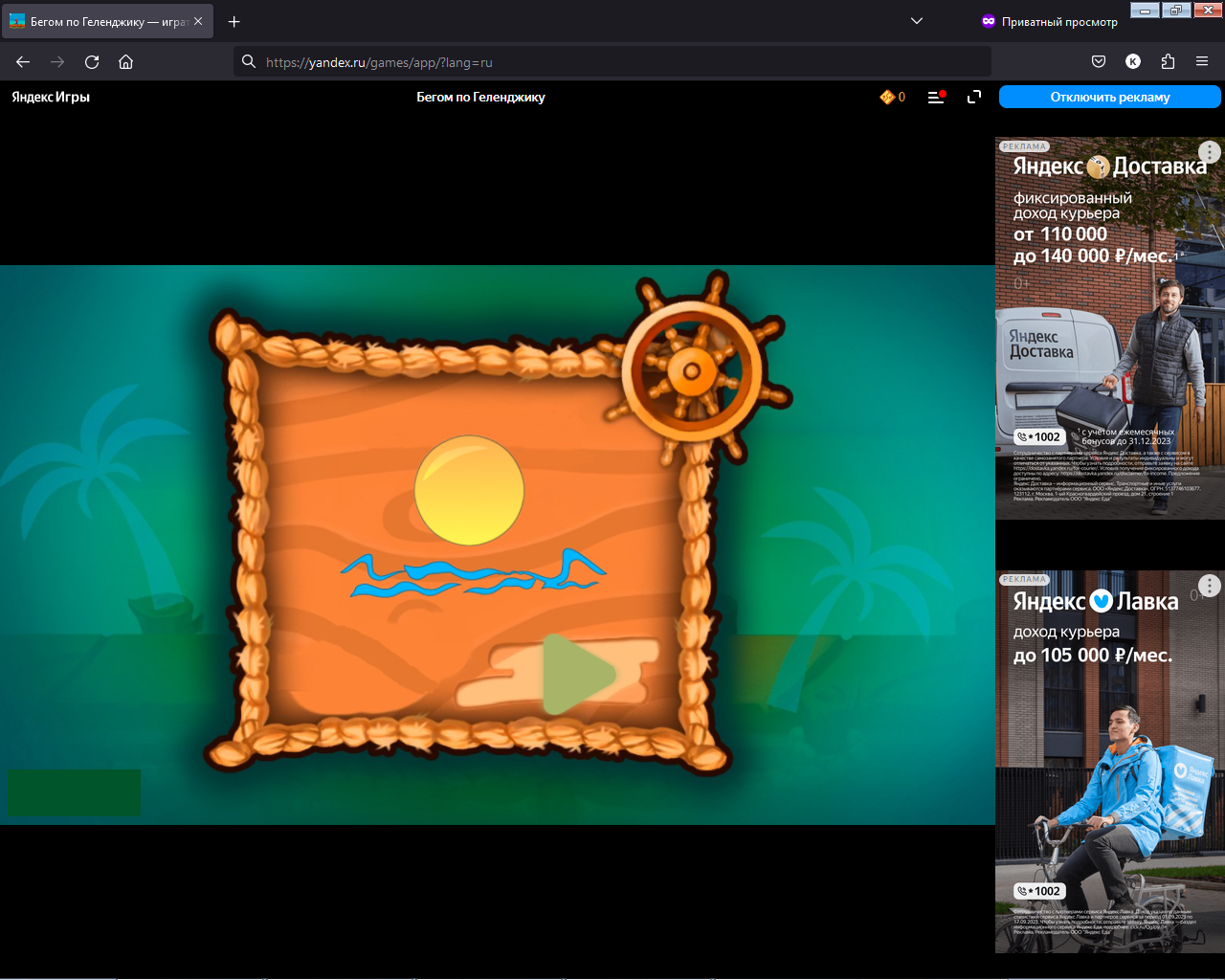Image resolution: width=1225 pixels, height=980 pixels.
Task: Restore down the browser window
Action: 1175,11
